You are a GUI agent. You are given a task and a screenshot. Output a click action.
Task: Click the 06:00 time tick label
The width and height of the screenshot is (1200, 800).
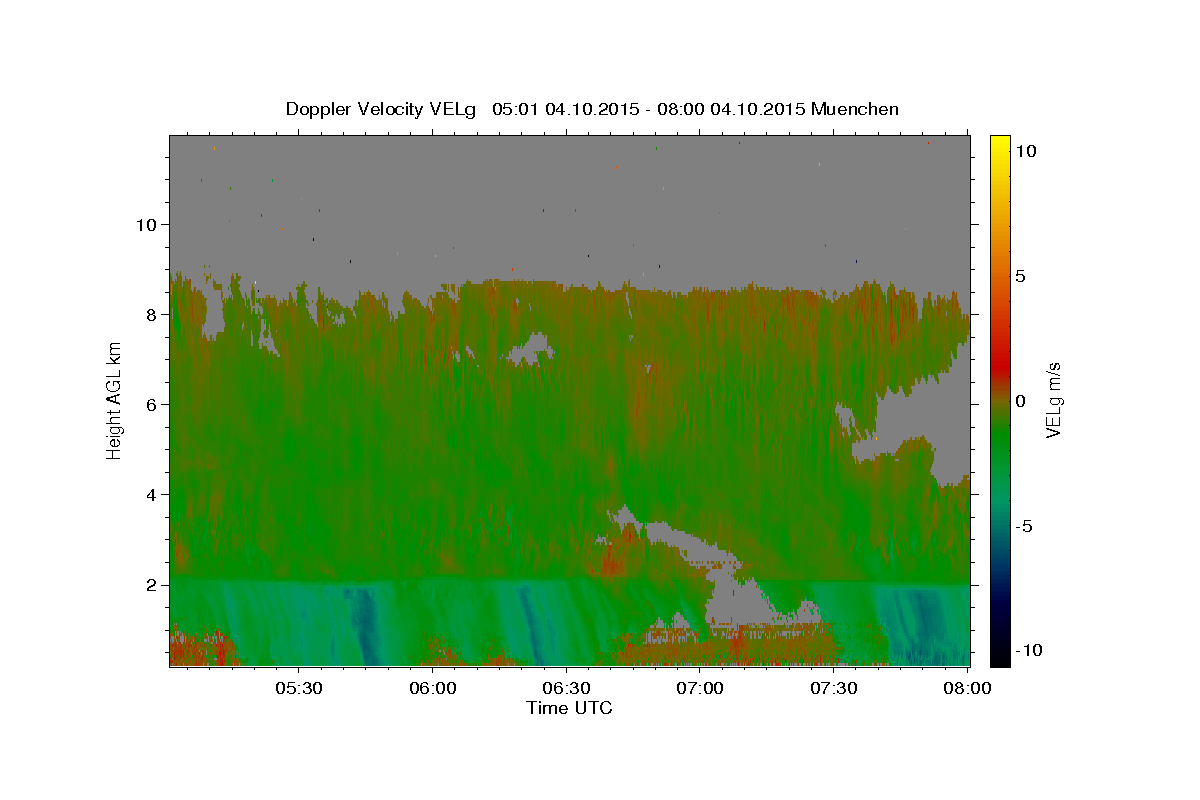pyautogui.click(x=432, y=689)
